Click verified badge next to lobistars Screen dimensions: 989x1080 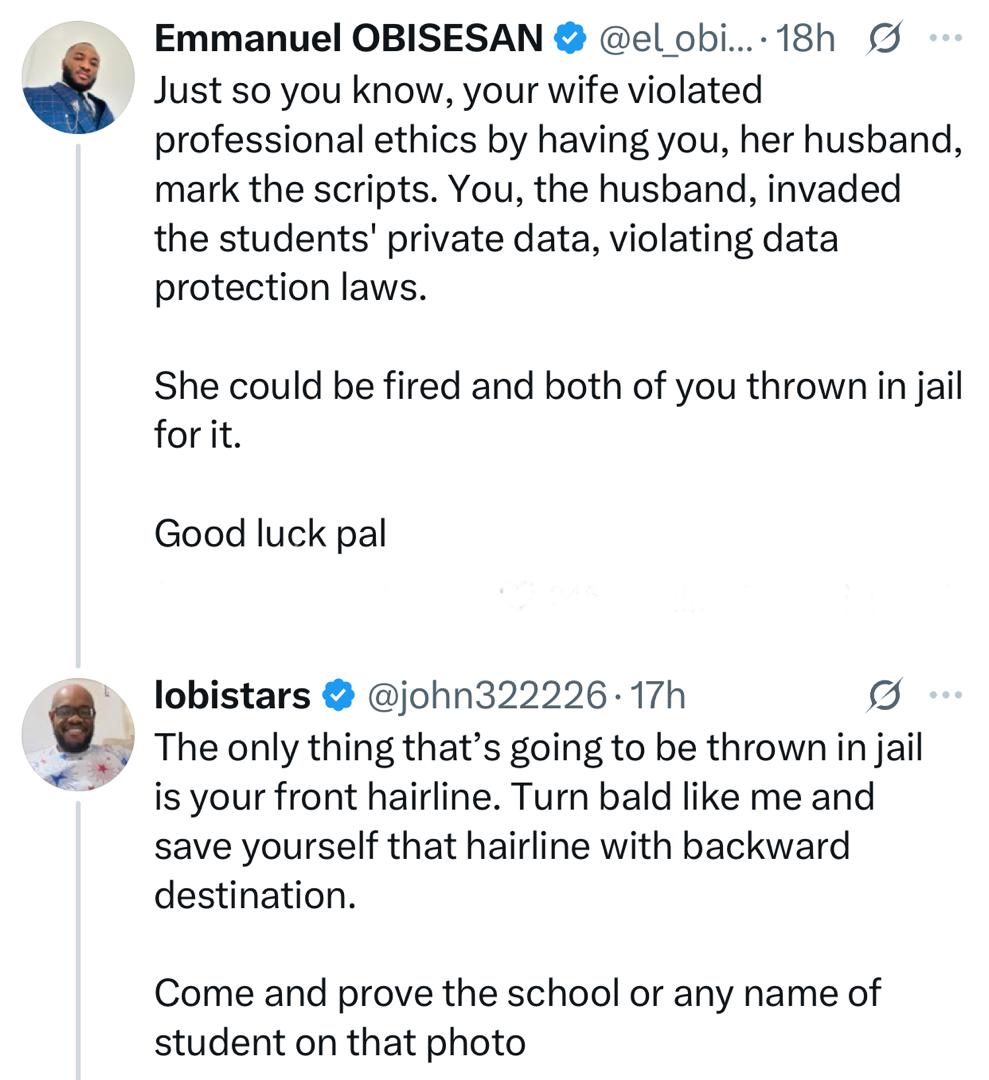[x=340, y=694]
